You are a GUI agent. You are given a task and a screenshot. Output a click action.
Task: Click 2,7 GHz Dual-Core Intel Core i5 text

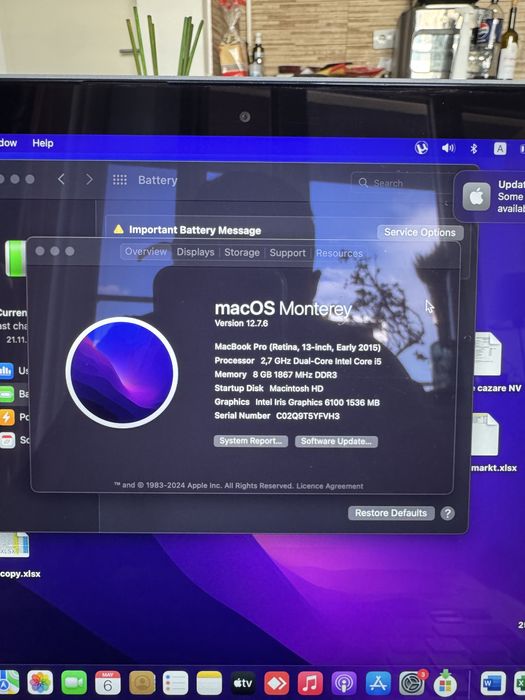[x=321, y=361]
